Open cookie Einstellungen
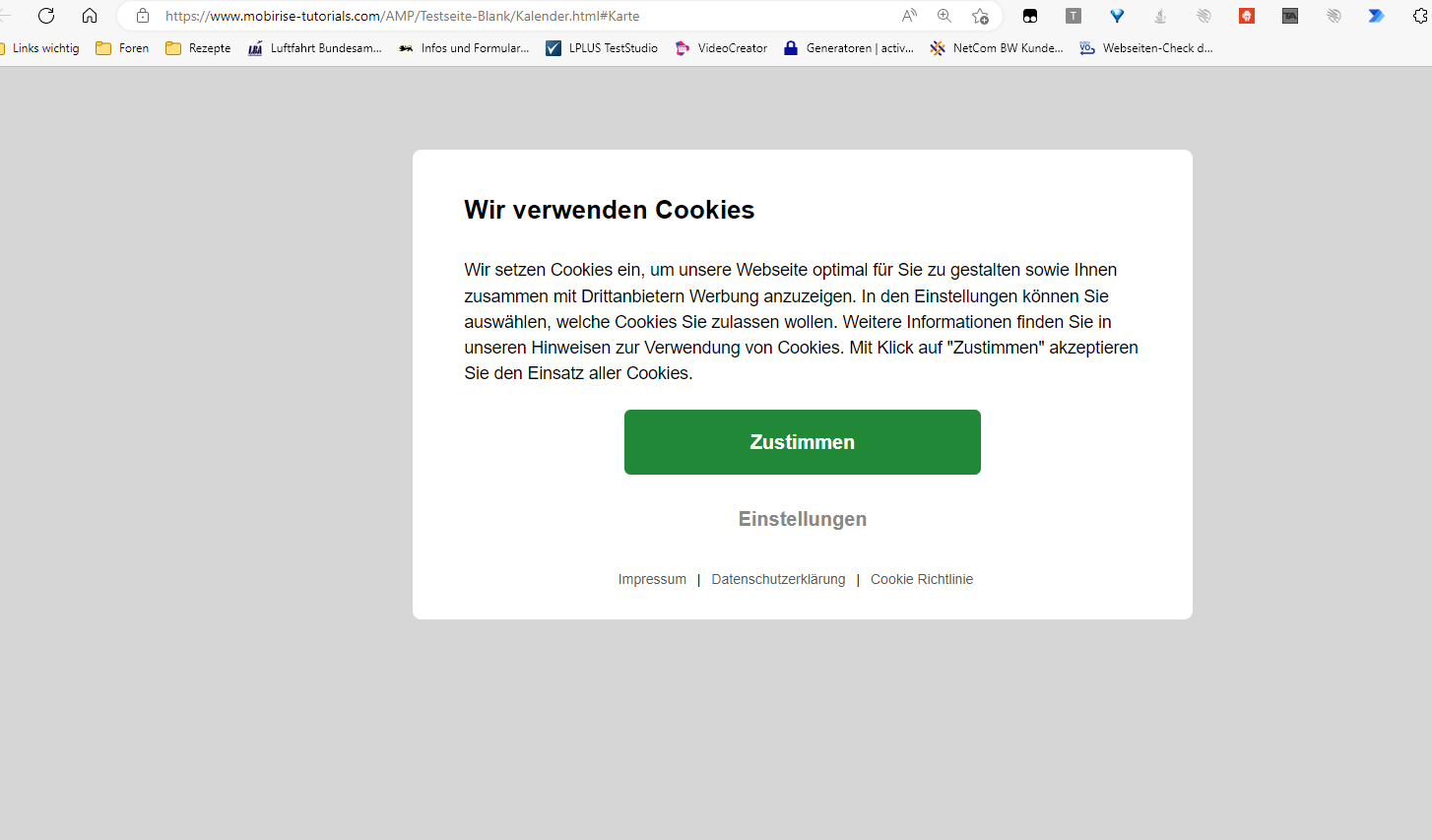The image size is (1432, 840). click(x=803, y=519)
